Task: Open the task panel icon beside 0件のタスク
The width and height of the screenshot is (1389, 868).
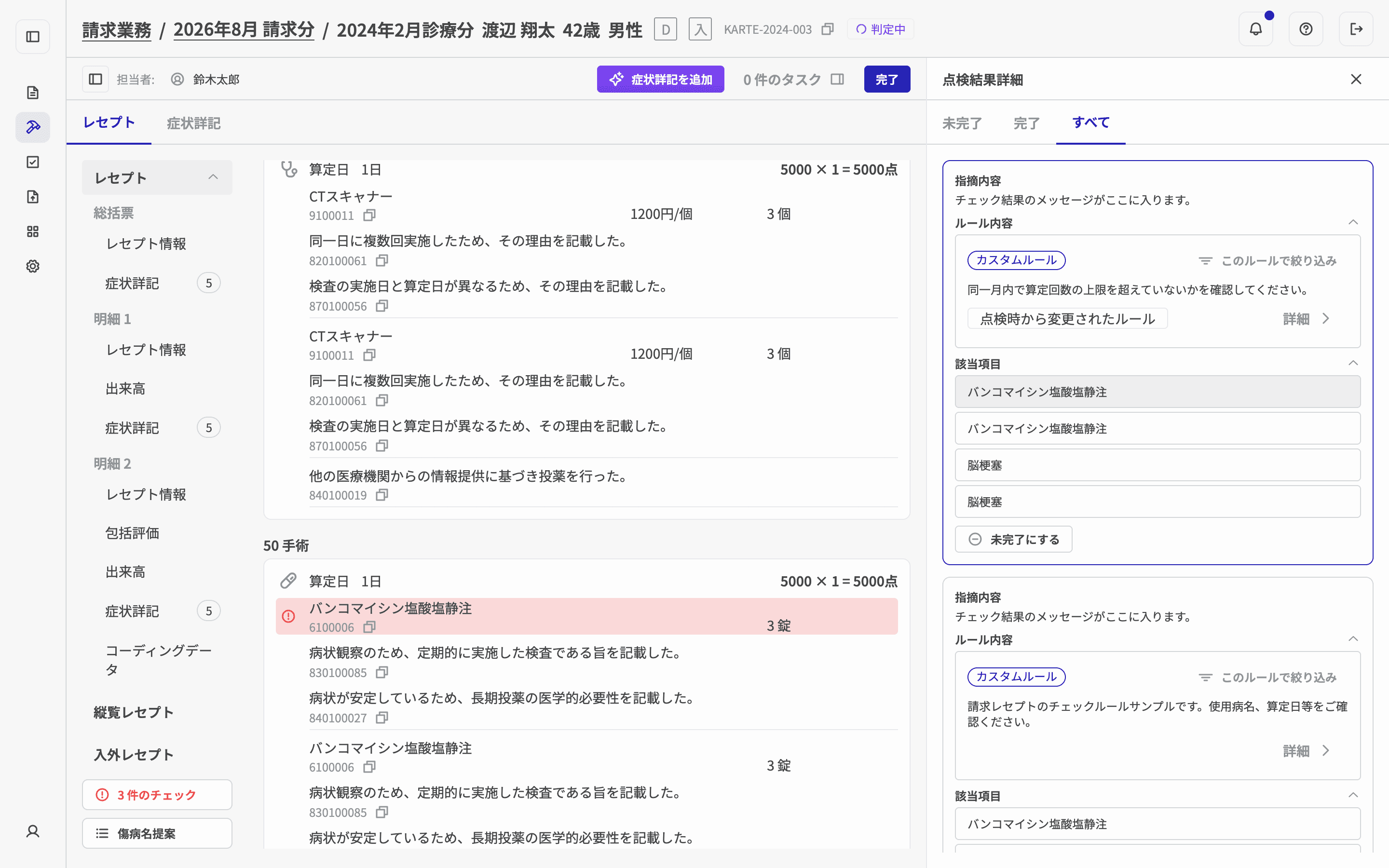Action: point(837,79)
